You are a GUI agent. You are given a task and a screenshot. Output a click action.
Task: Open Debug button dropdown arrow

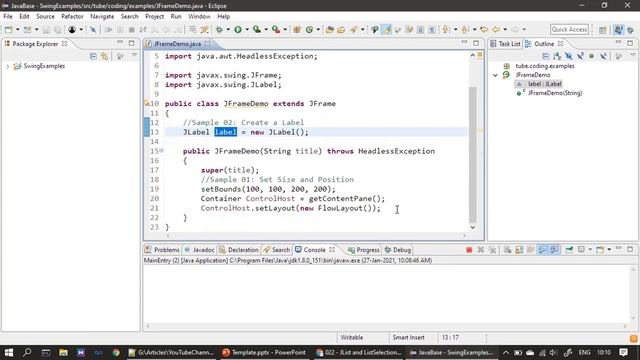tap(228, 29)
